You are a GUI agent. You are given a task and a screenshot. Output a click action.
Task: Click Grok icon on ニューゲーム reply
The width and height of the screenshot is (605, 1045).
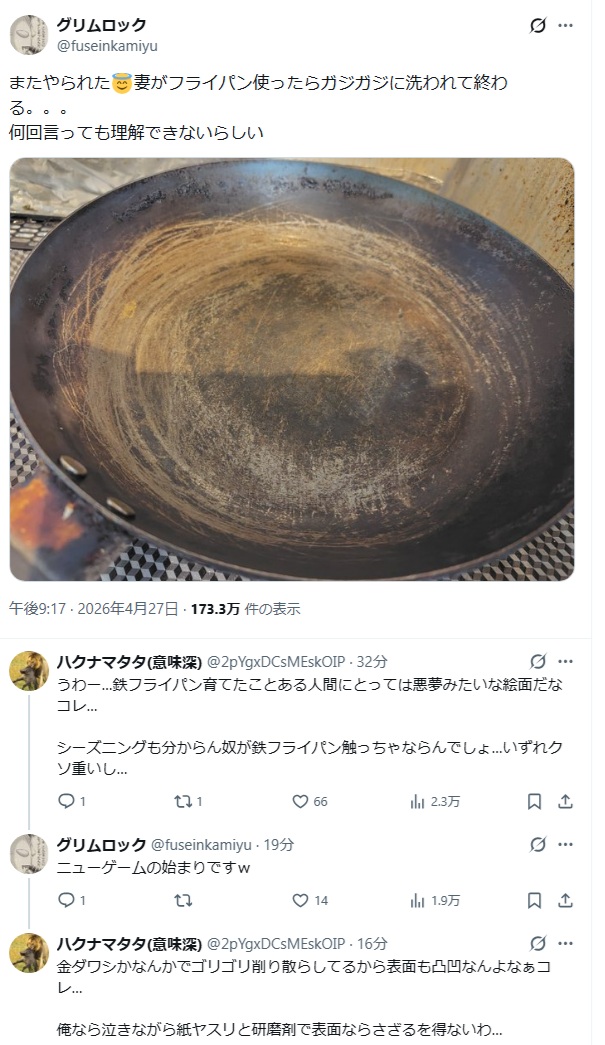538,844
